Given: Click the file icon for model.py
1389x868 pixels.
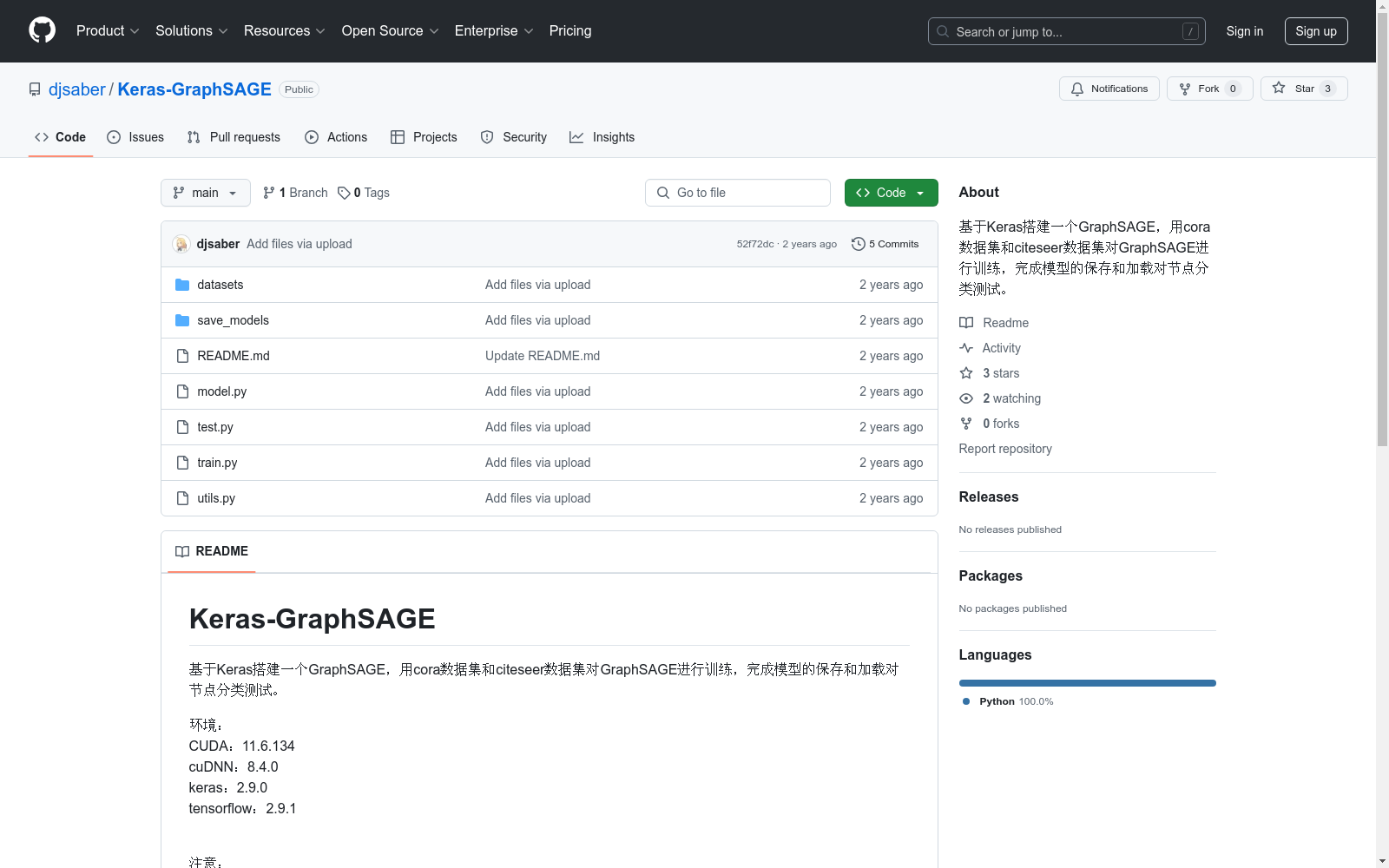Looking at the screenshot, I should pyautogui.click(x=182, y=391).
